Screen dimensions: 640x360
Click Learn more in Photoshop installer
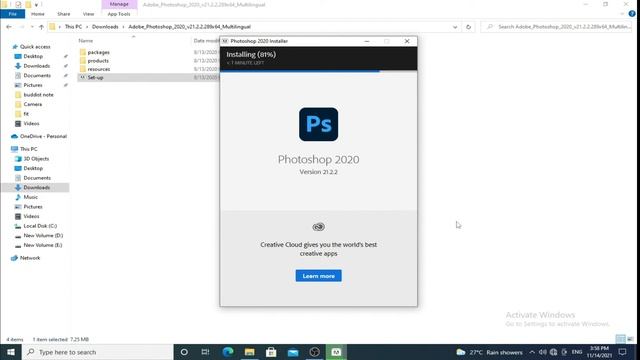click(x=318, y=276)
